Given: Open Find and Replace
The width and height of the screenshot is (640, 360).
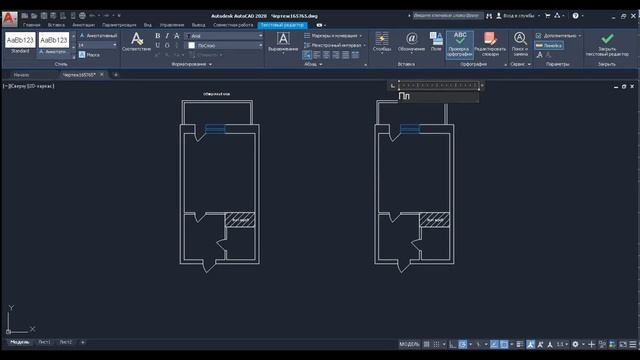Looking at the screenshot, I should pyautogui.click(x=520, y=44).
